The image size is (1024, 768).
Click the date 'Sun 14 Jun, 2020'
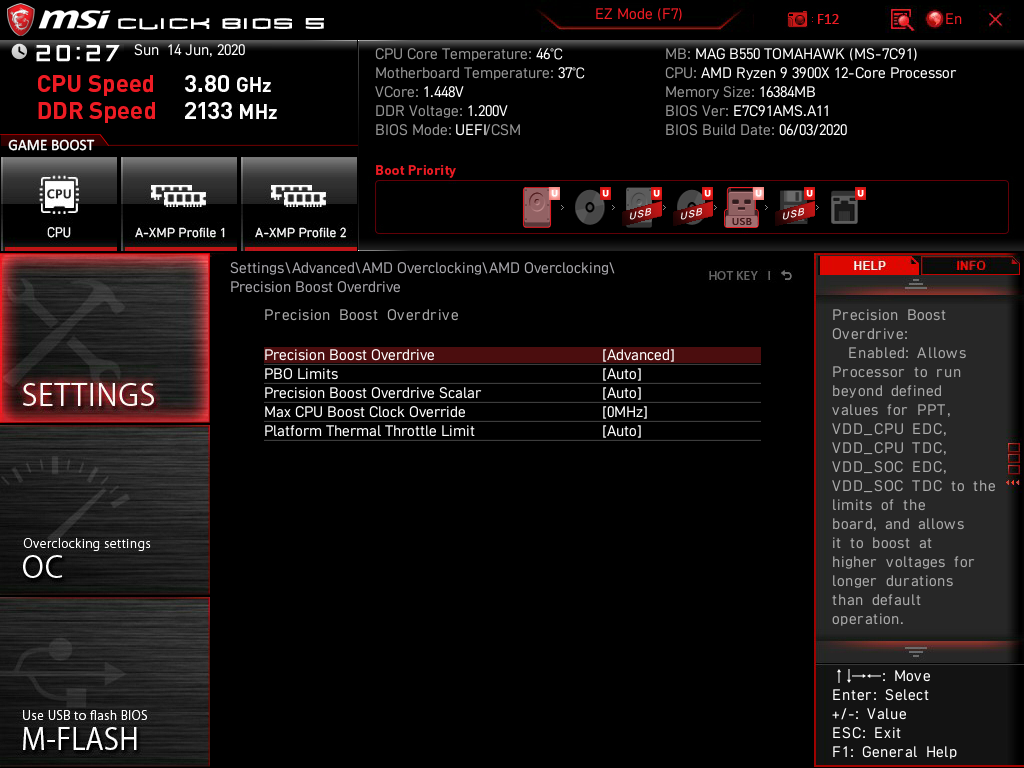(189, 50)
